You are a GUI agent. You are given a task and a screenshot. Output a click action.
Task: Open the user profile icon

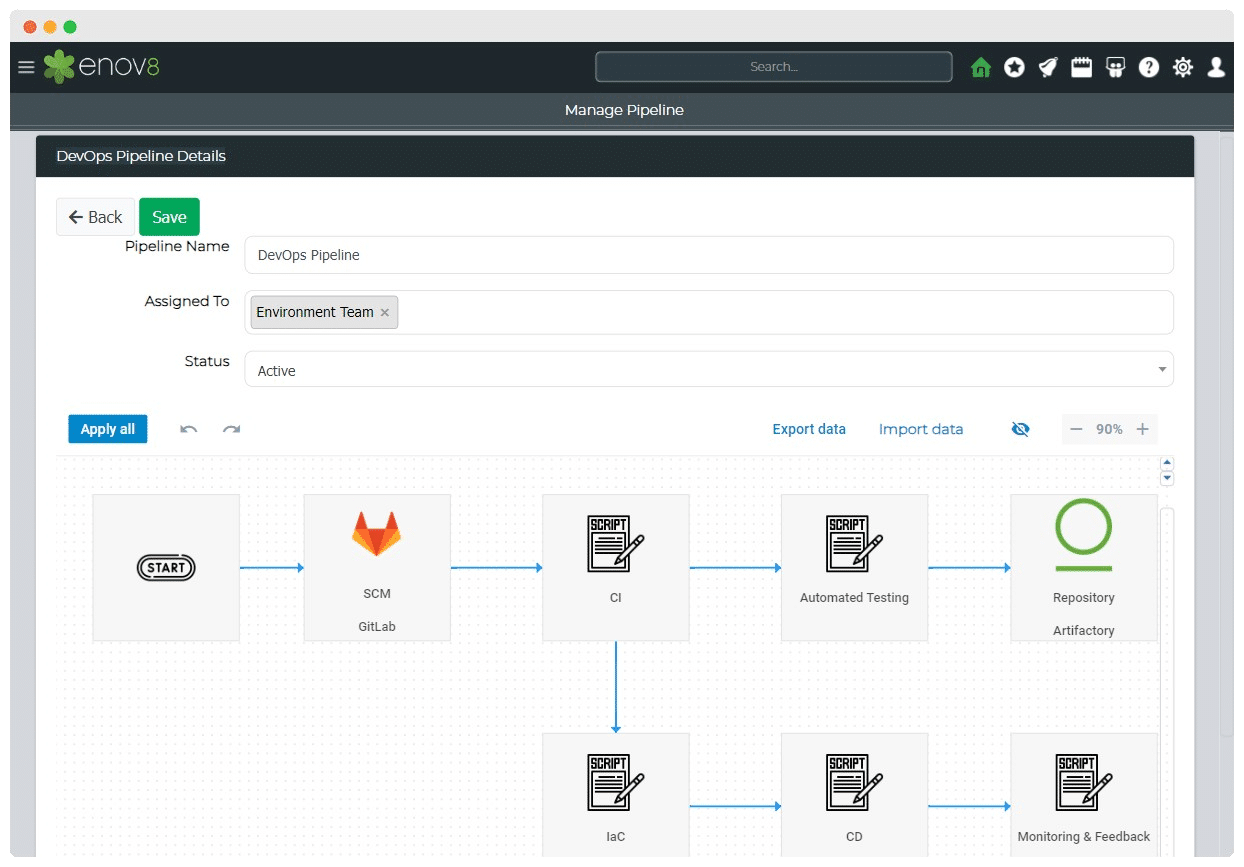pyautogui.click(x=1216, y=67)
